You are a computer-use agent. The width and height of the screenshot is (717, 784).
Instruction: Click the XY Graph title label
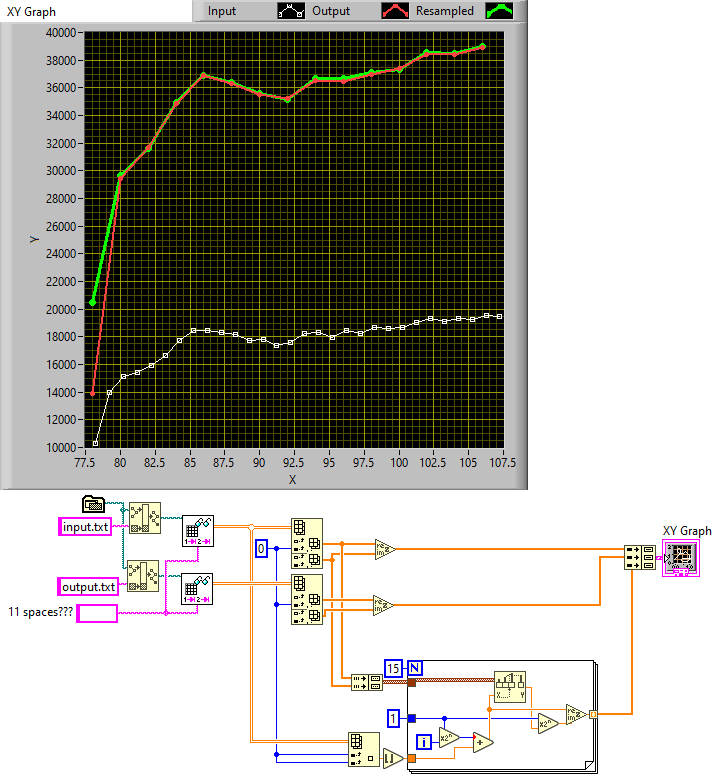pos(31,12)
